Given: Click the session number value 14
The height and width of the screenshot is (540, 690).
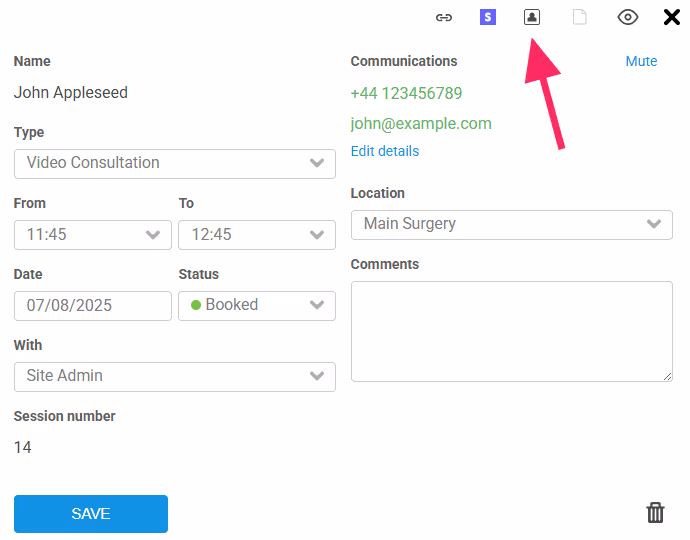Looking at the screenshot, I should tap(22, 447).
